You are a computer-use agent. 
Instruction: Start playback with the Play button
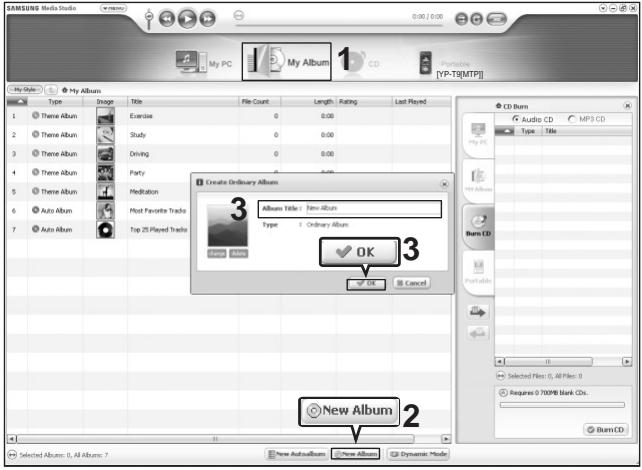(x=188, y=18)
